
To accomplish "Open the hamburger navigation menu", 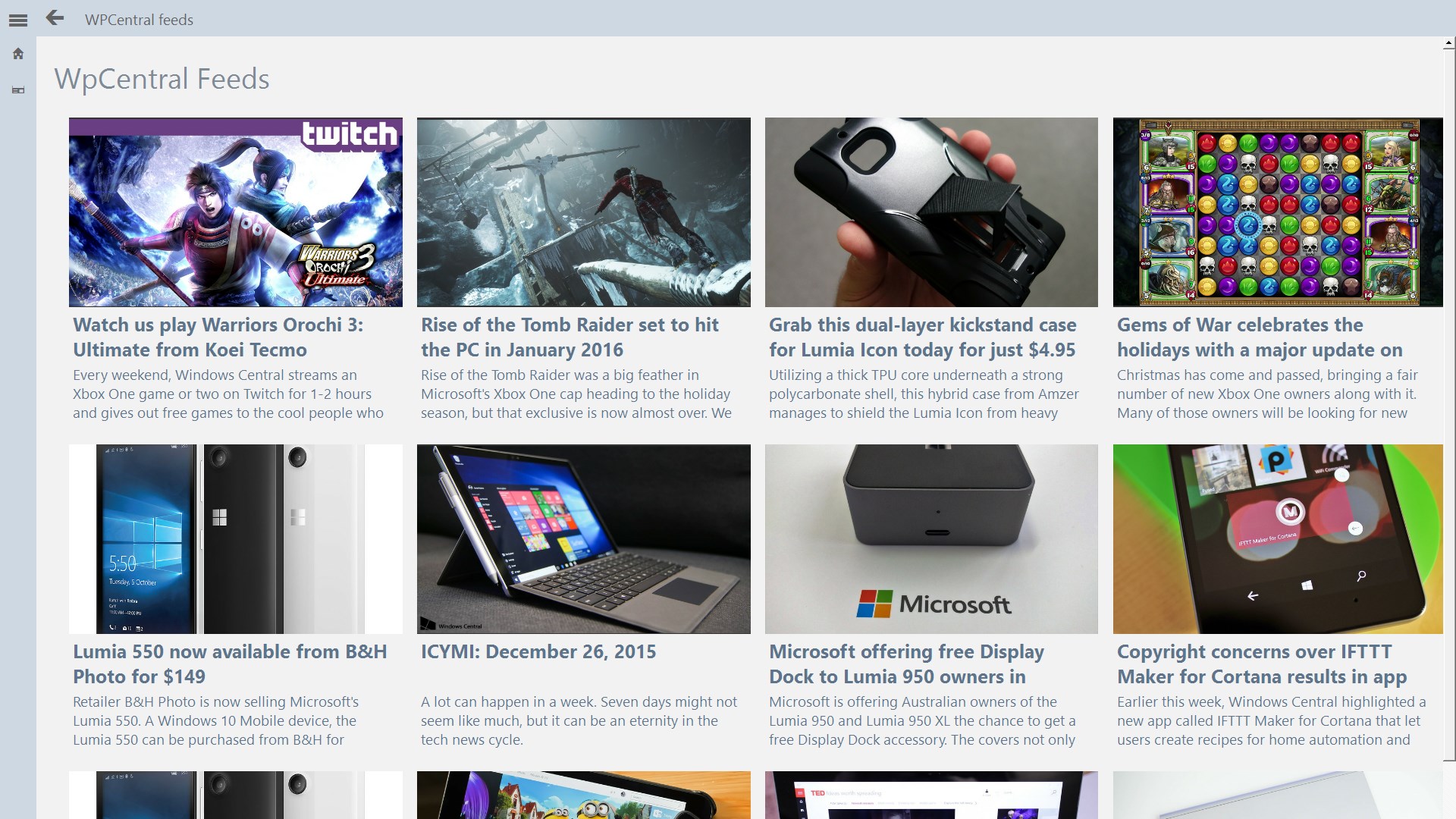I will coord(18,20).
